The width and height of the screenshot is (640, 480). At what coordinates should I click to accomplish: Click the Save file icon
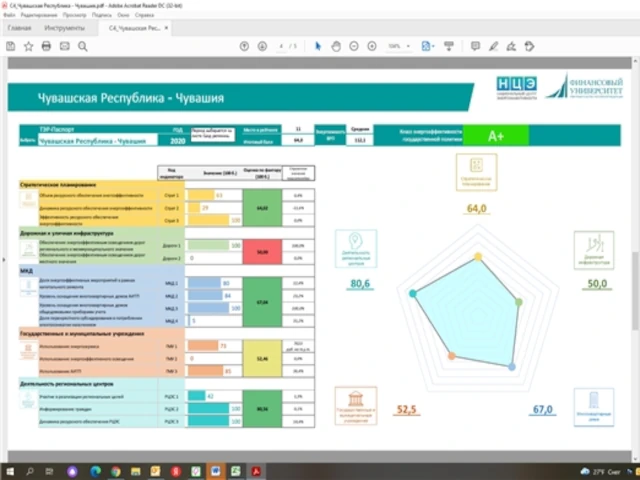[x=11, y=46]
